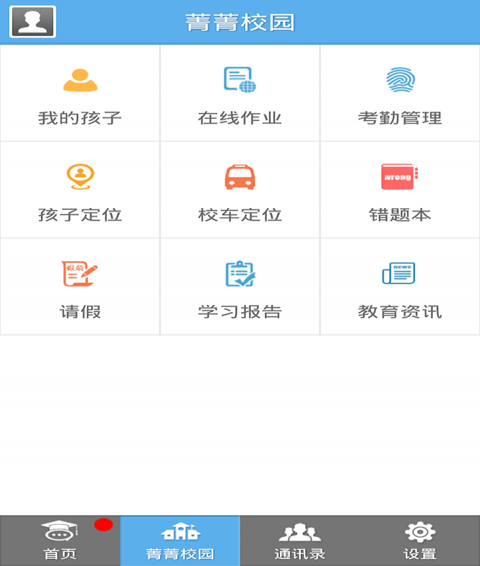Image resolution: width=480 pixels, height=566 pixels.
Task: Tap the 请假 leave request icon
Action: tap(79, 274)
